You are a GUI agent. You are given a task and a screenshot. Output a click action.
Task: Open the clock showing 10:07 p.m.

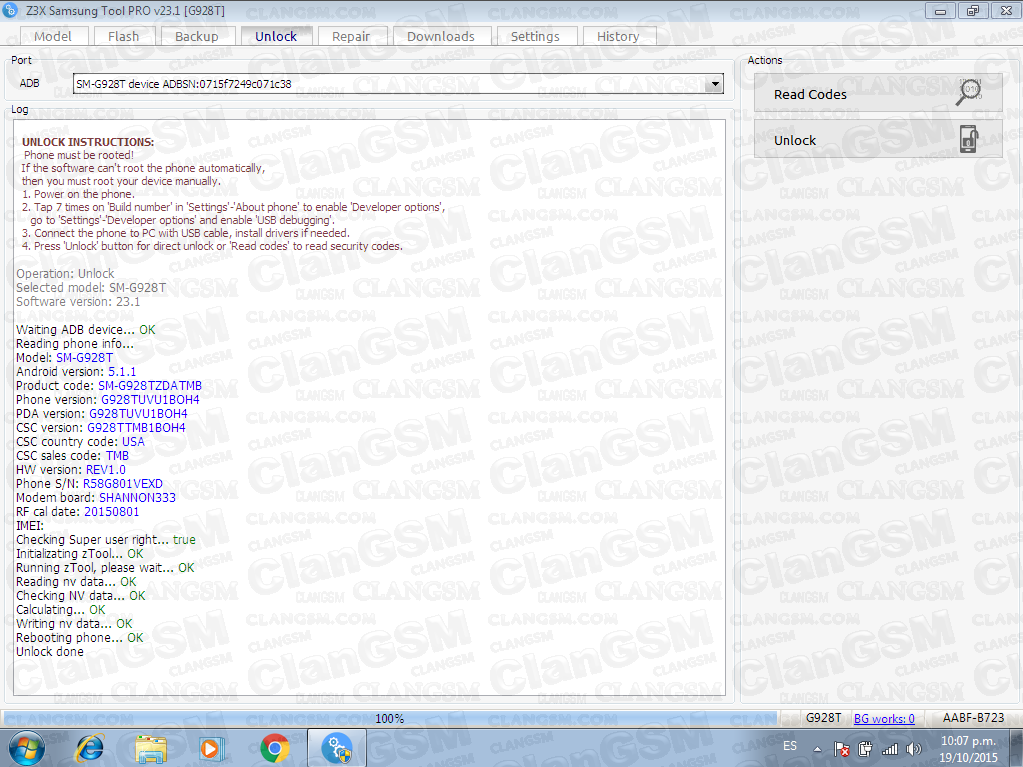(968, 749)
